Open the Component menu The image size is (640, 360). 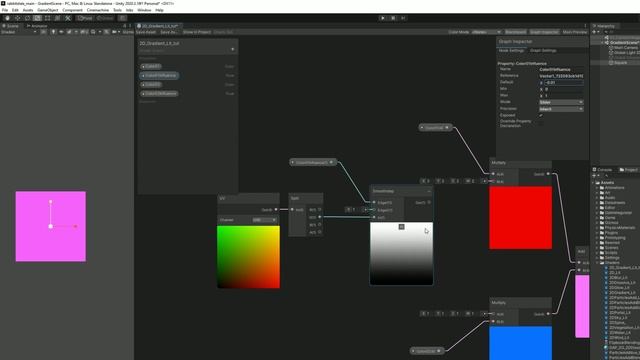click(72, 10)
